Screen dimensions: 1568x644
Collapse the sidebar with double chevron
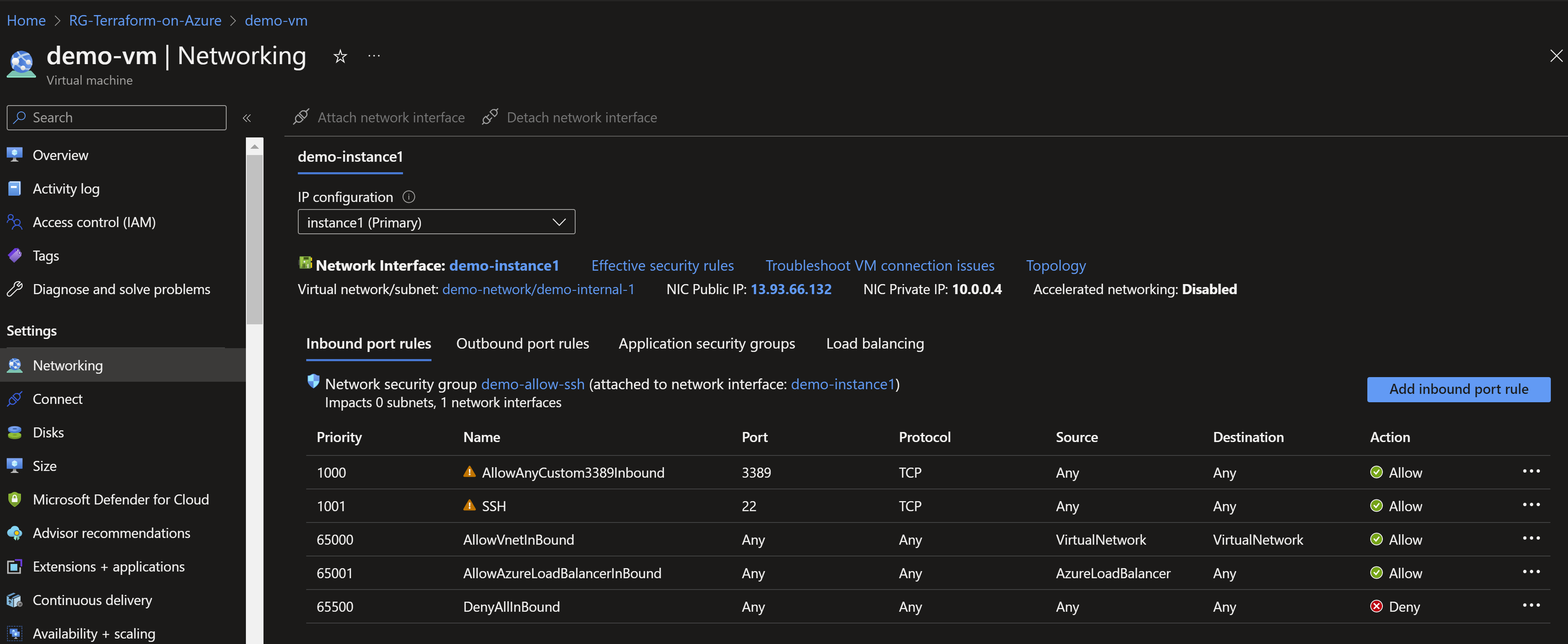click(246, 118)
